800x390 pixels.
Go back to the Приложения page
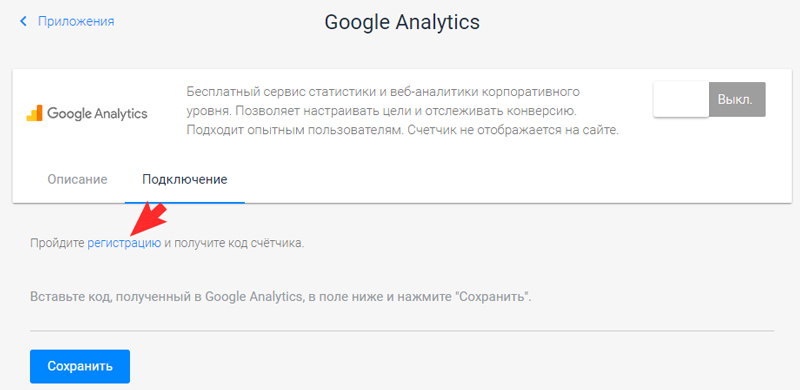click(x=76, y=21)
